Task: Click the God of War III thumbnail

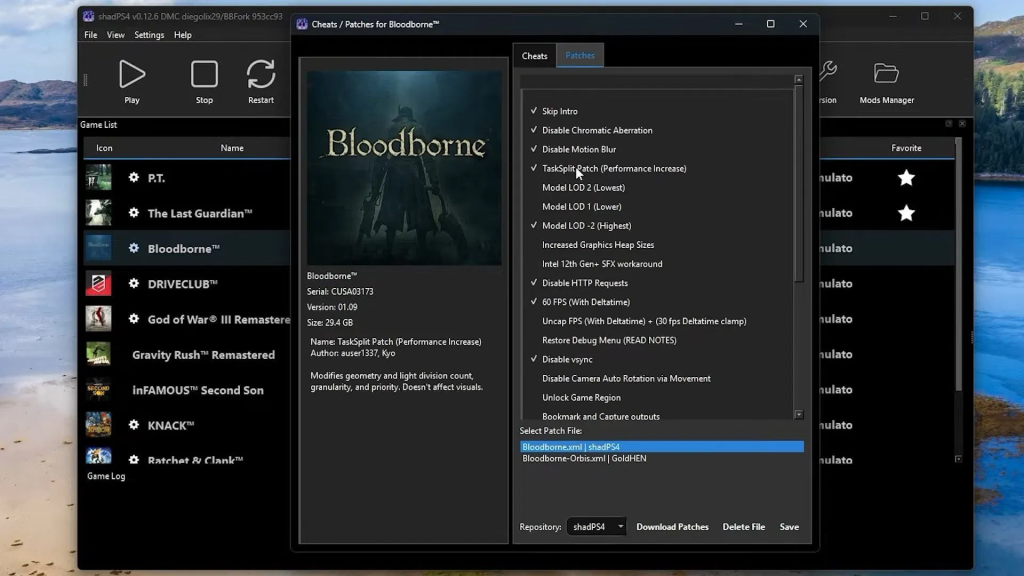Action: click(98, 319)
